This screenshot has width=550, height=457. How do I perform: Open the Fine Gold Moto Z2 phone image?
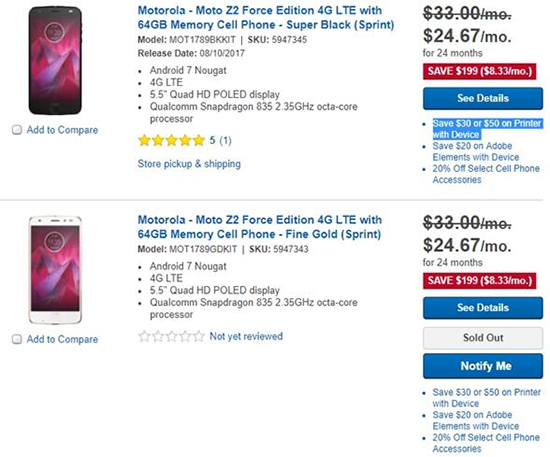[55, 270]
